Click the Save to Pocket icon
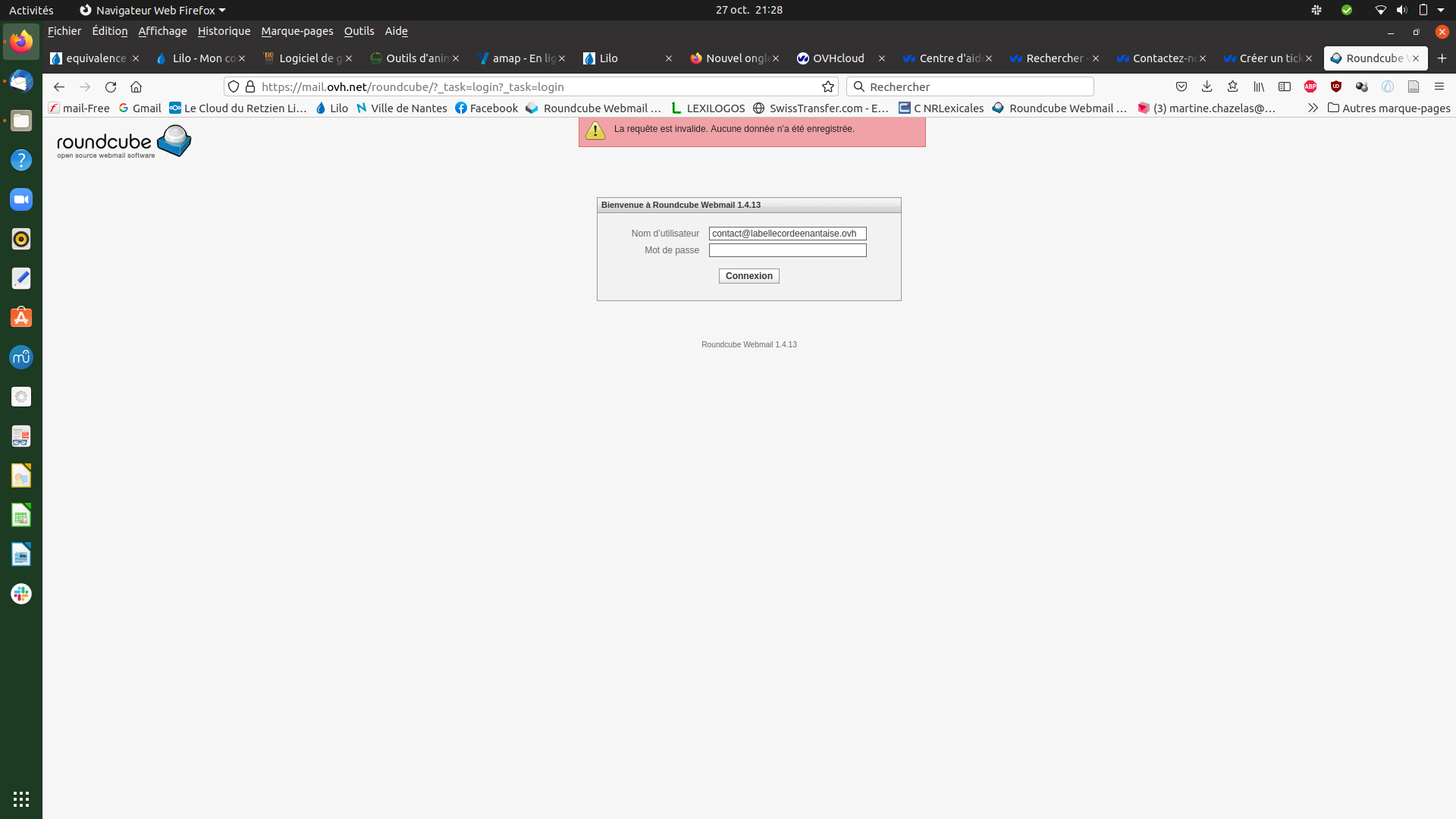 [x=1181, y=86]
